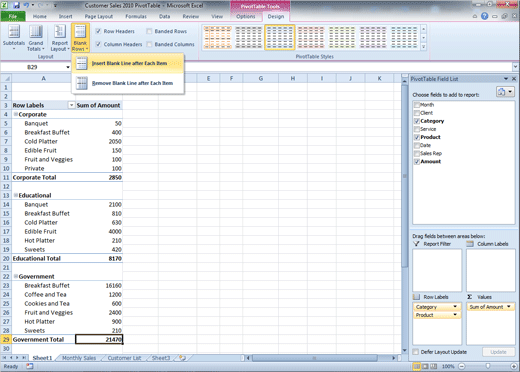Toggle the Row Headers checkbox
Screen dimensions: 520x372
[98, 31]
